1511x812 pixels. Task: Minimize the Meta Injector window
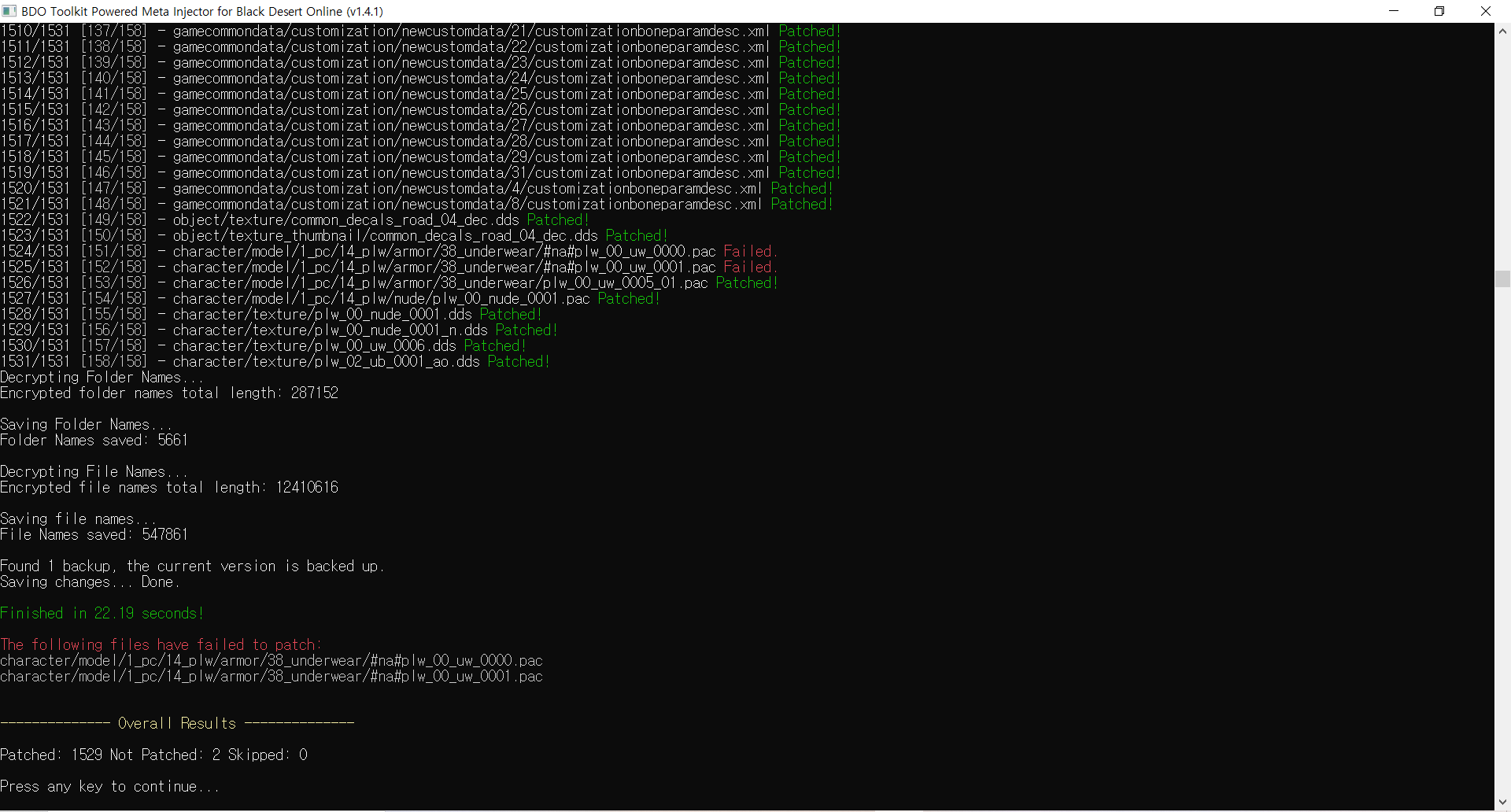[x=1394, y=11]
